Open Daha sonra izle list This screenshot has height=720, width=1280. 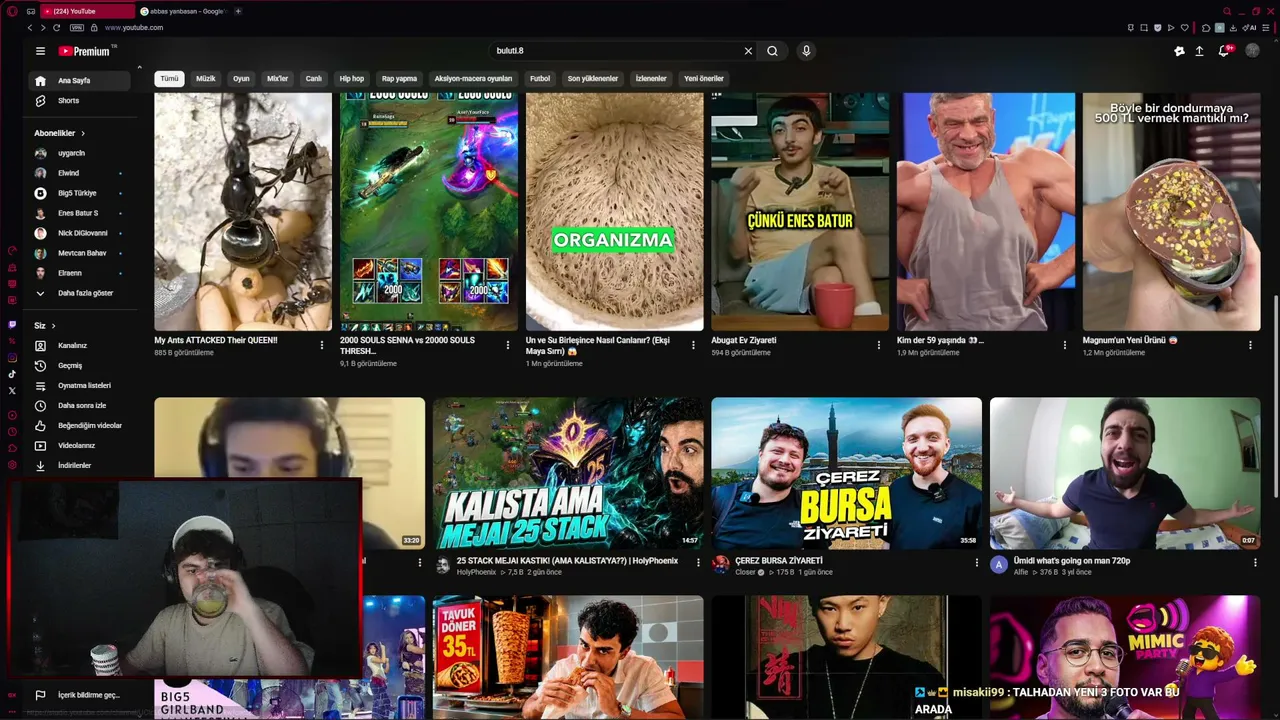pyautogui.click(x=80, y=406)
